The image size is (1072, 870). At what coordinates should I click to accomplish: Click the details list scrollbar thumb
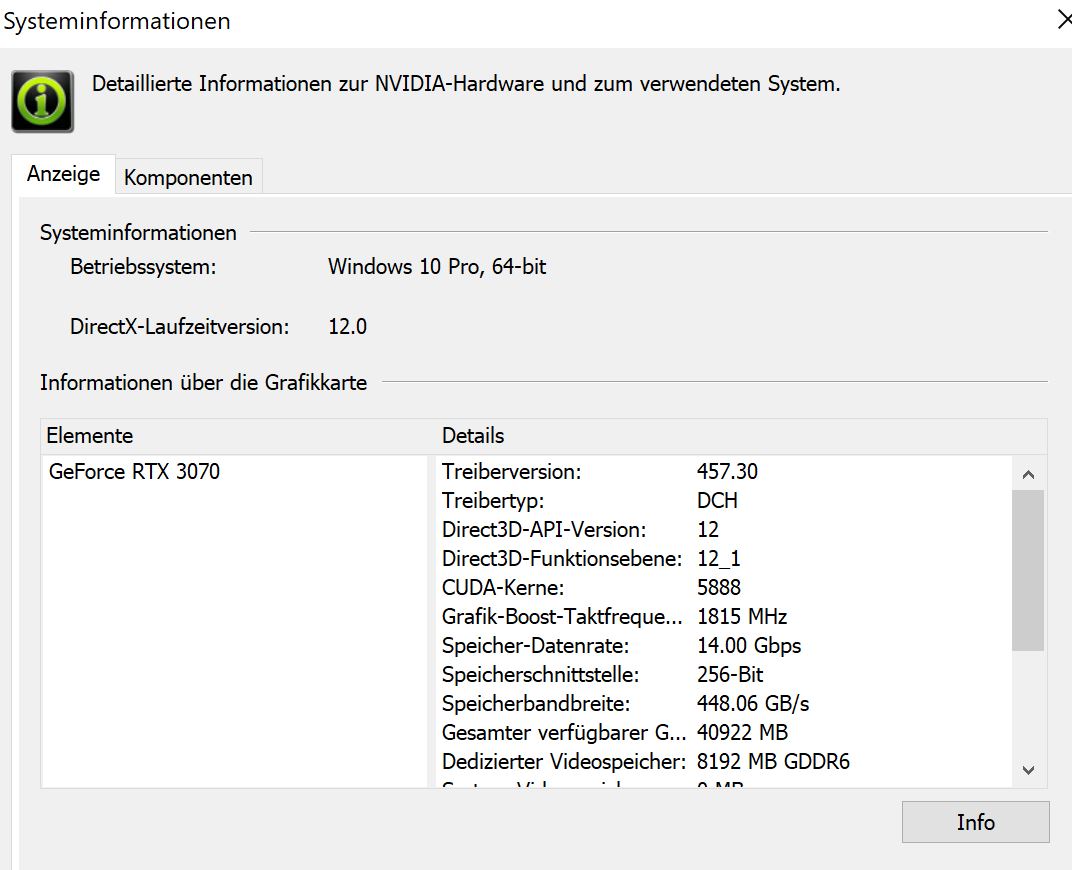1028,570
